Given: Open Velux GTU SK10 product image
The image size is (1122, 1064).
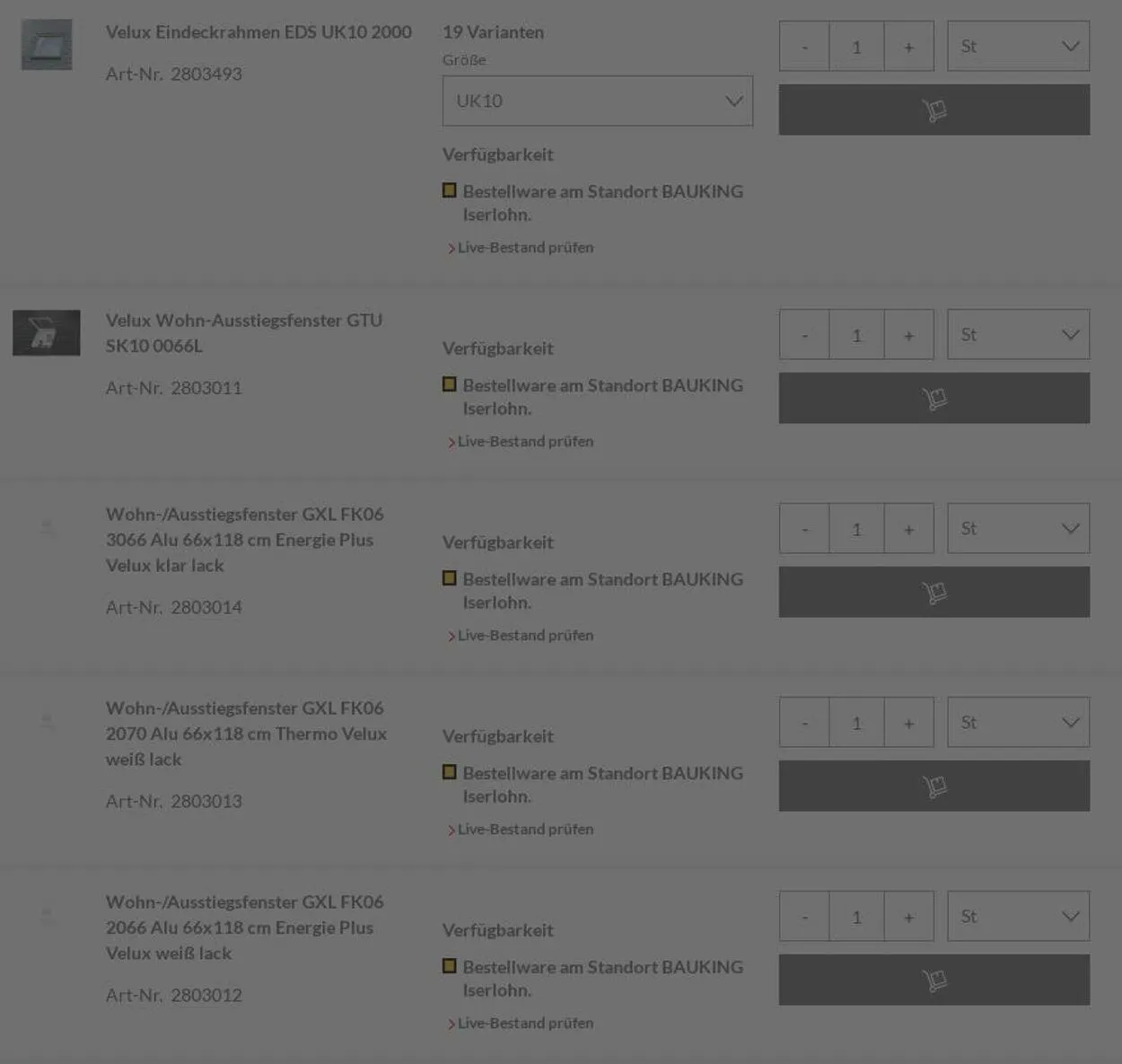Looking at the screenshot, I should coord(47,333).
